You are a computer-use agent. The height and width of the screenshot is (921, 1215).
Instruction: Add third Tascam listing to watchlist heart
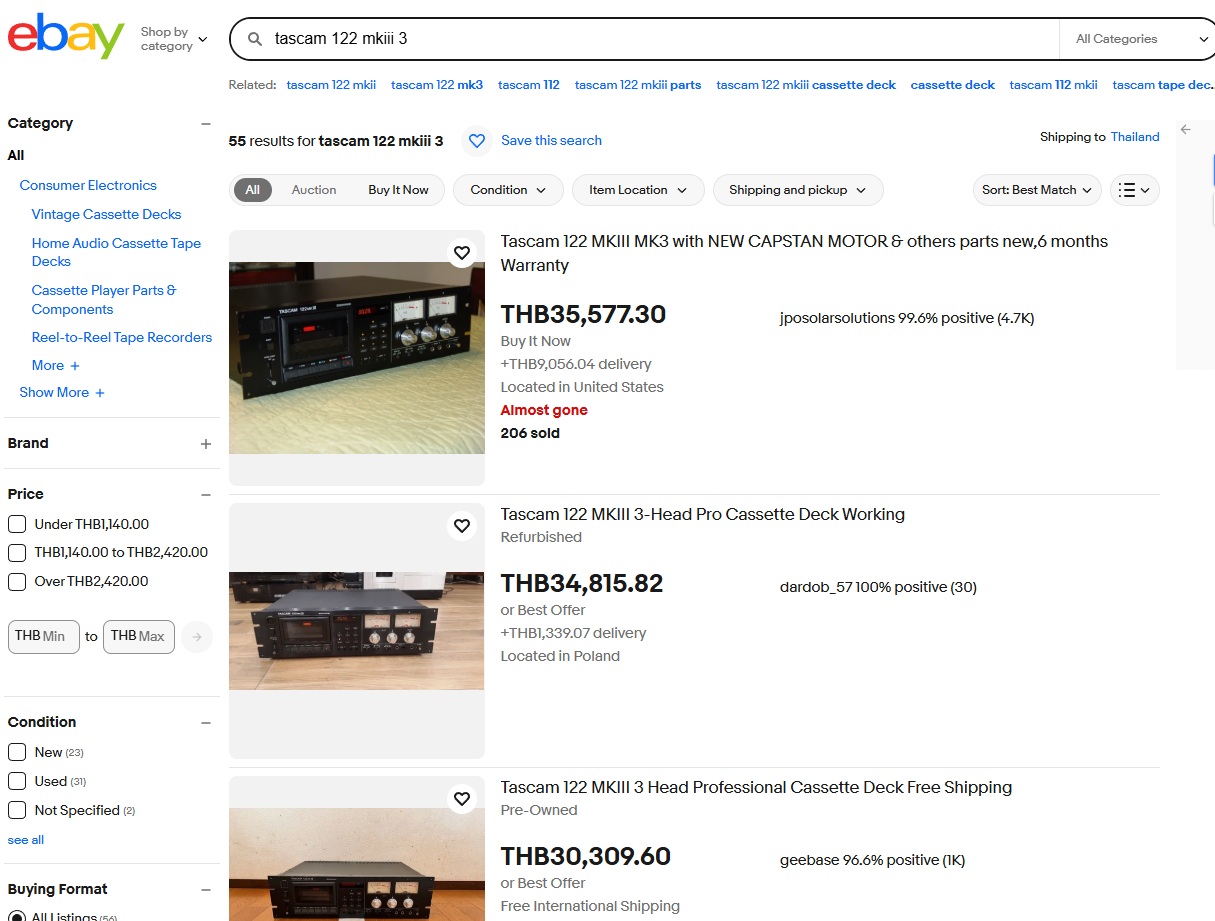pos(461,799)
